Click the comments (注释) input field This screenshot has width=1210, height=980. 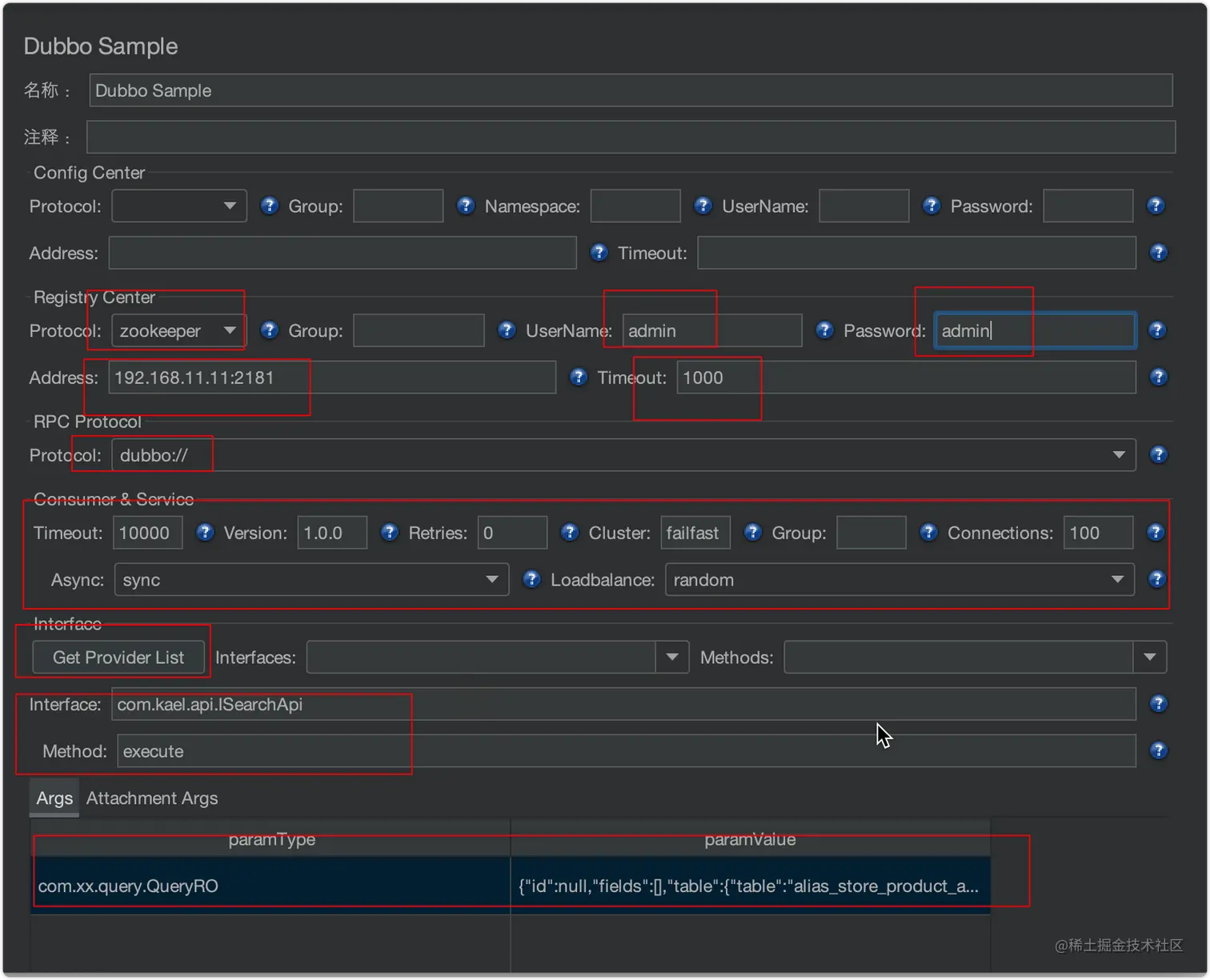point(631,137)
